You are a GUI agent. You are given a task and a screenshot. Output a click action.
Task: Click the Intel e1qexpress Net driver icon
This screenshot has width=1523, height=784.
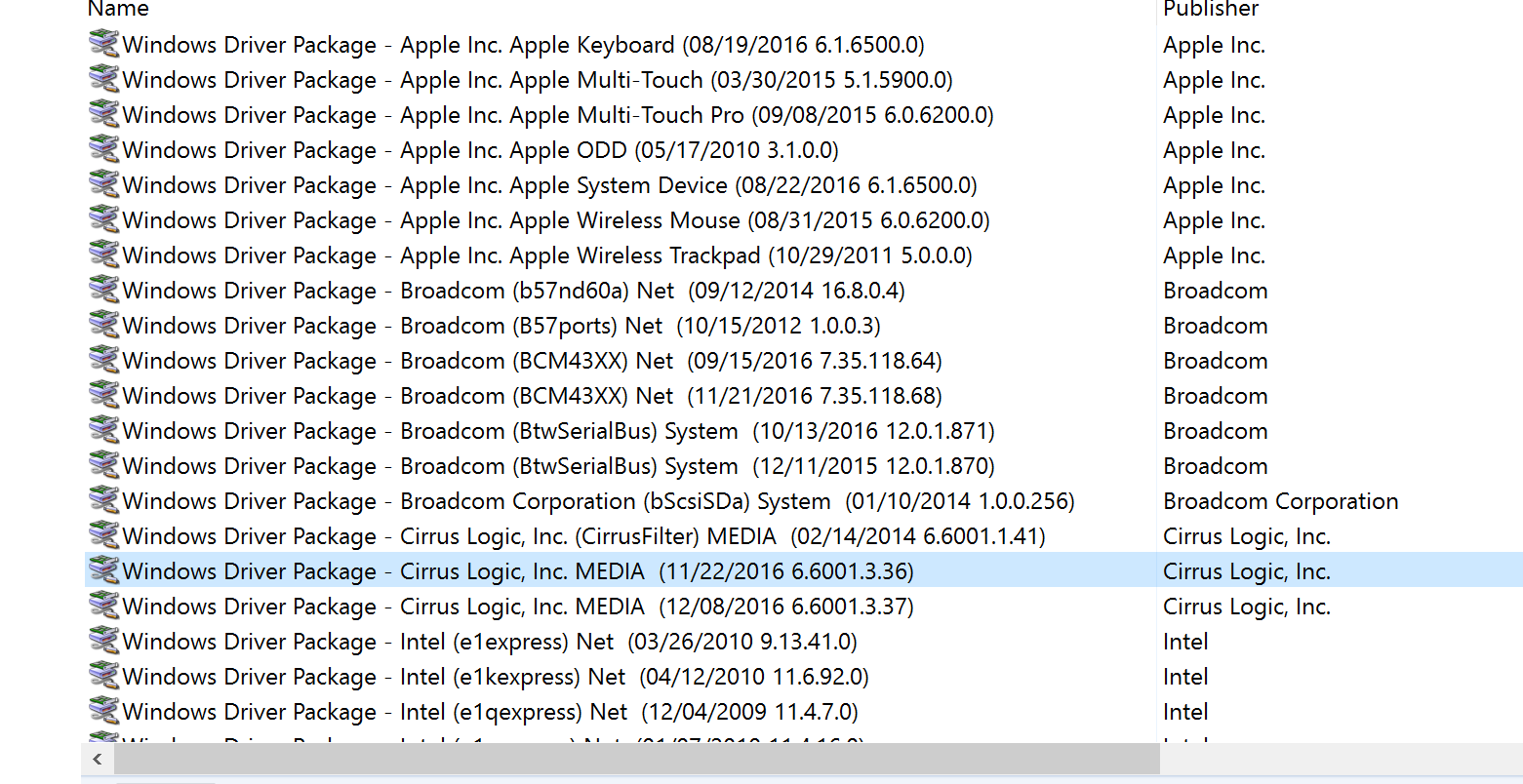click(103, 712)
